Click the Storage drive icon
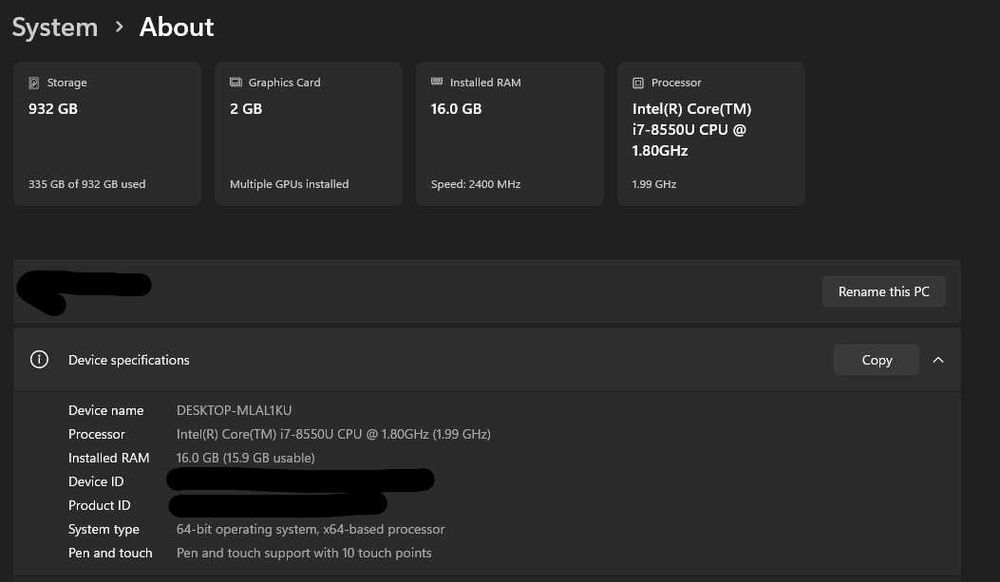The height and width of the screenshot is (582, 1000). coord(34,83)
